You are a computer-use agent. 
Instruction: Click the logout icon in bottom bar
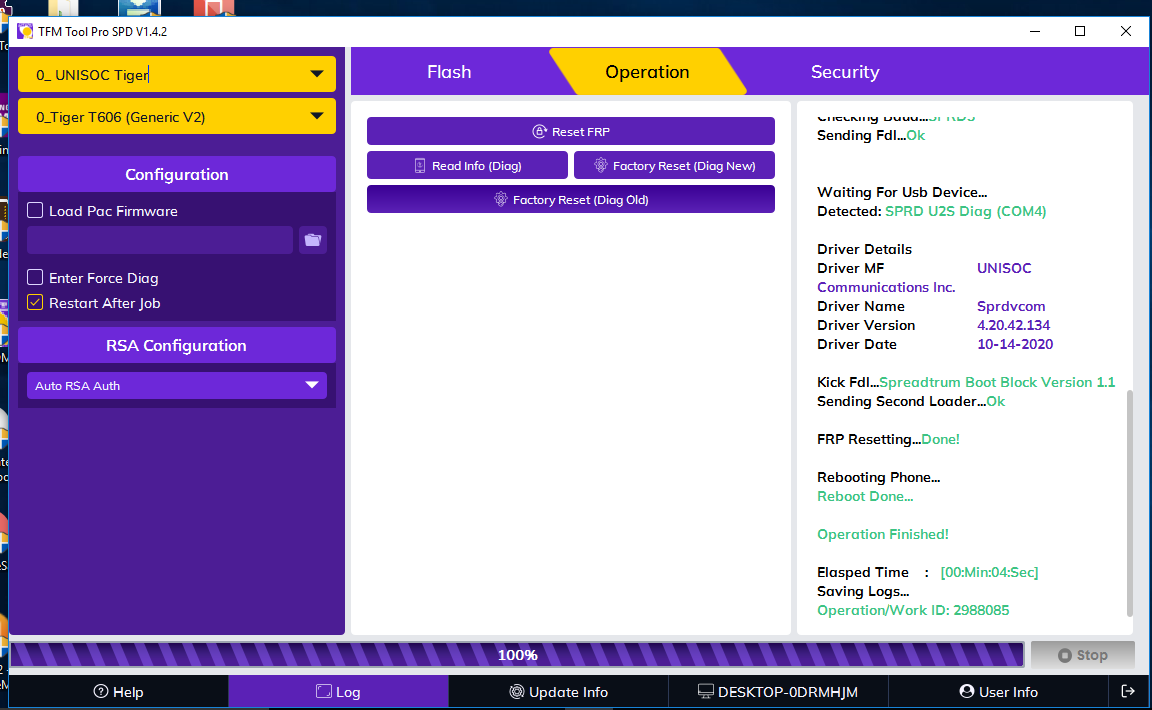1128,692
